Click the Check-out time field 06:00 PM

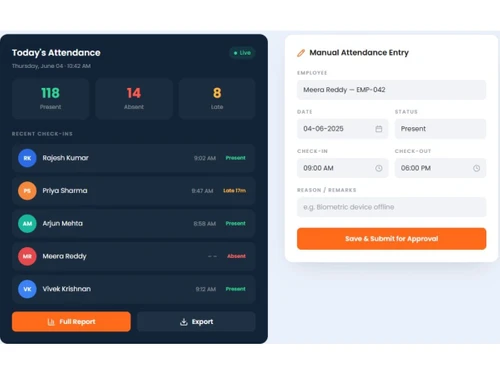[440, 168]
